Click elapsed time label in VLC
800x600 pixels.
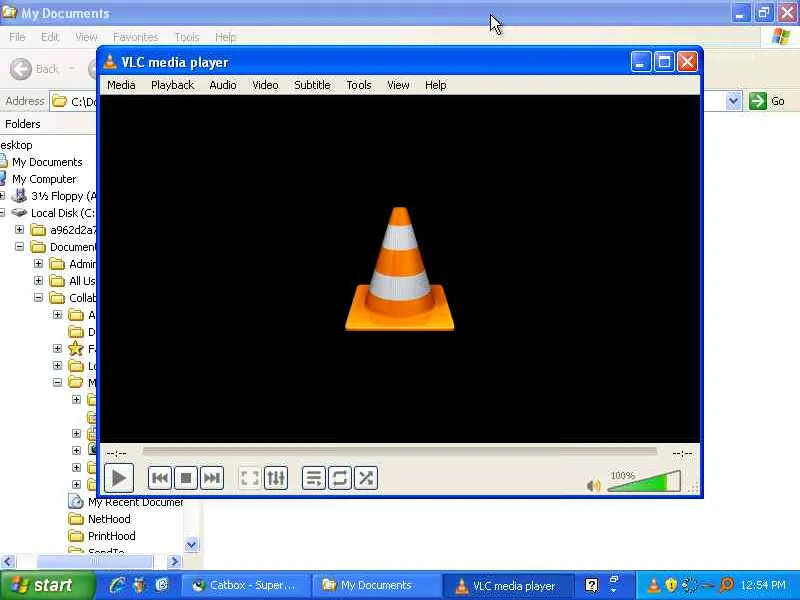116,453
